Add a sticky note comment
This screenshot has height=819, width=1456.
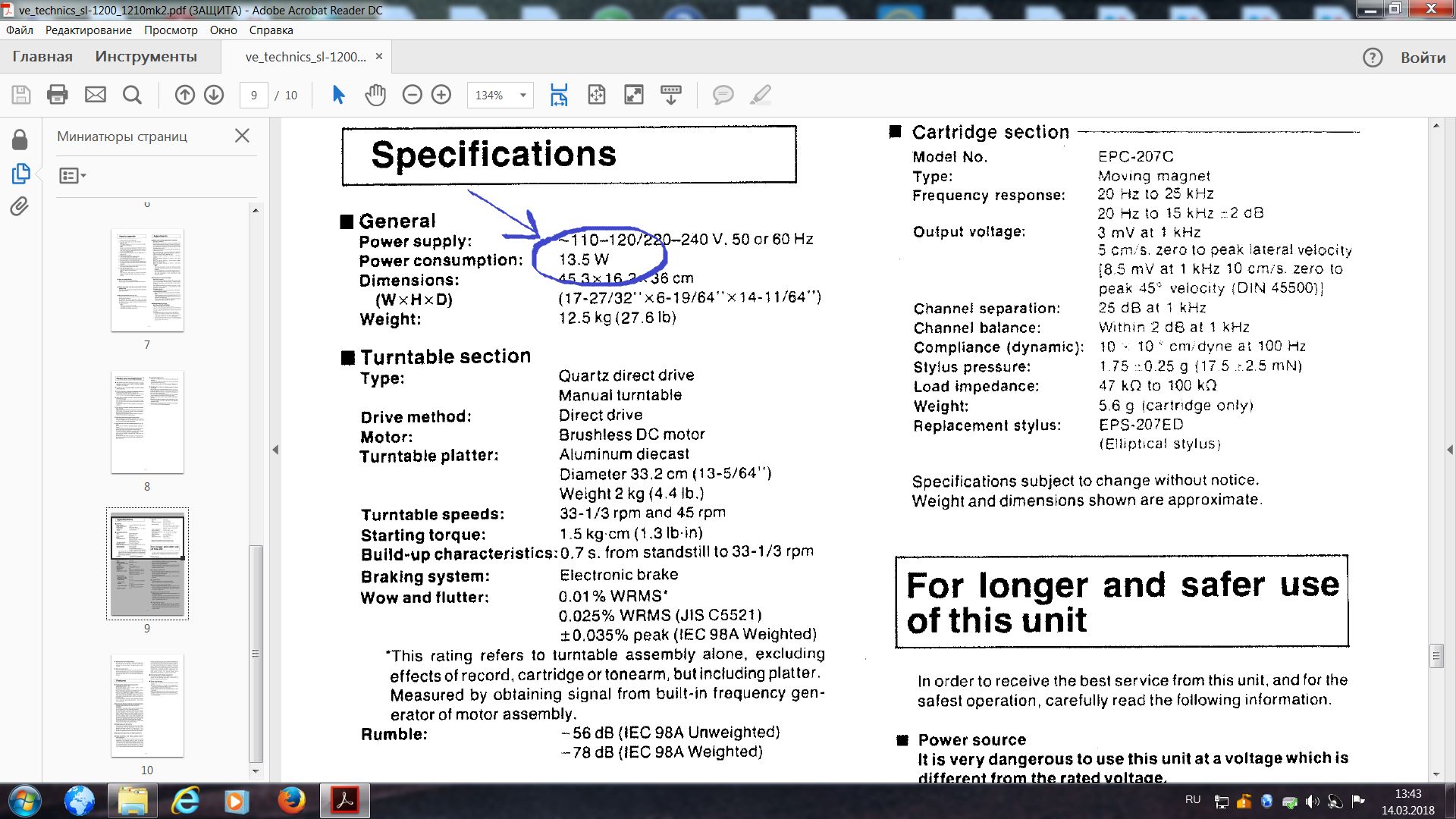pos(723,95)
